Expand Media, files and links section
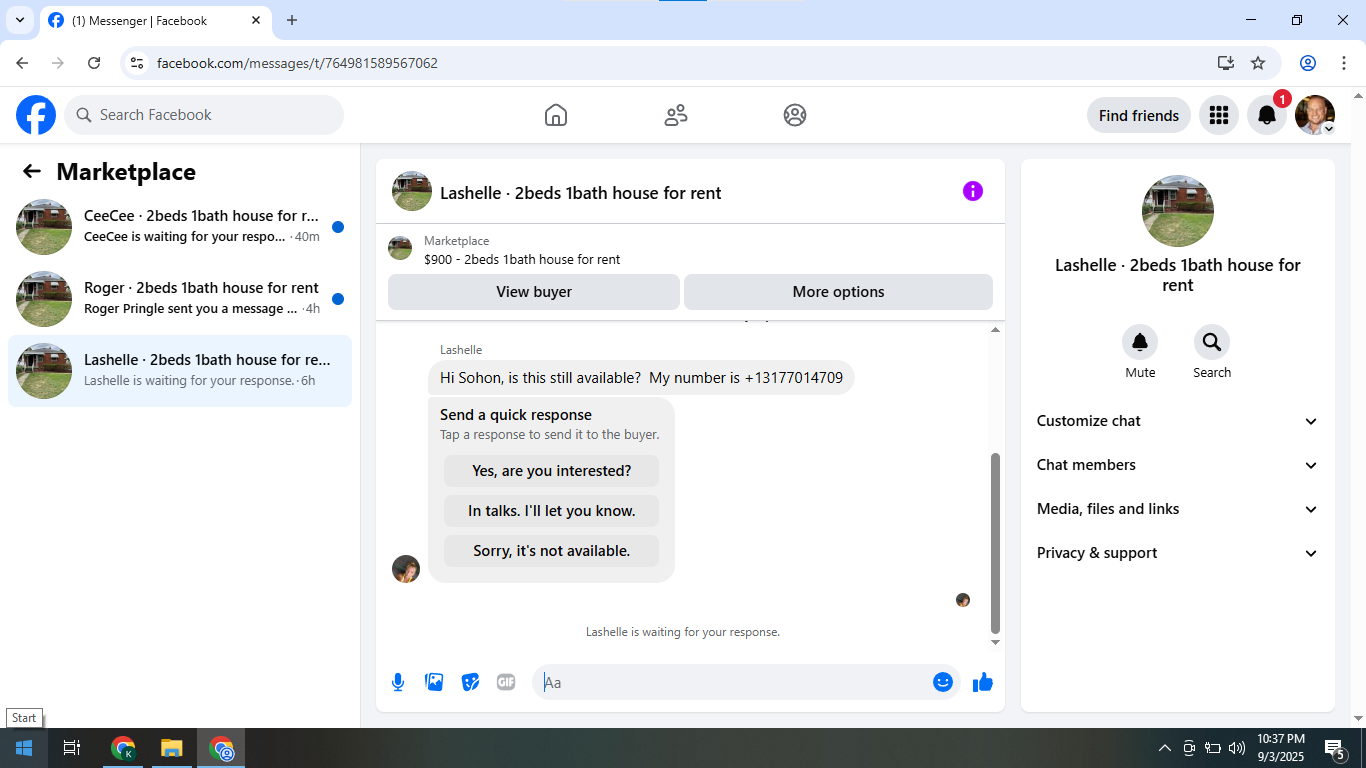The image size is (1366, 768). tap(1178, 509)
